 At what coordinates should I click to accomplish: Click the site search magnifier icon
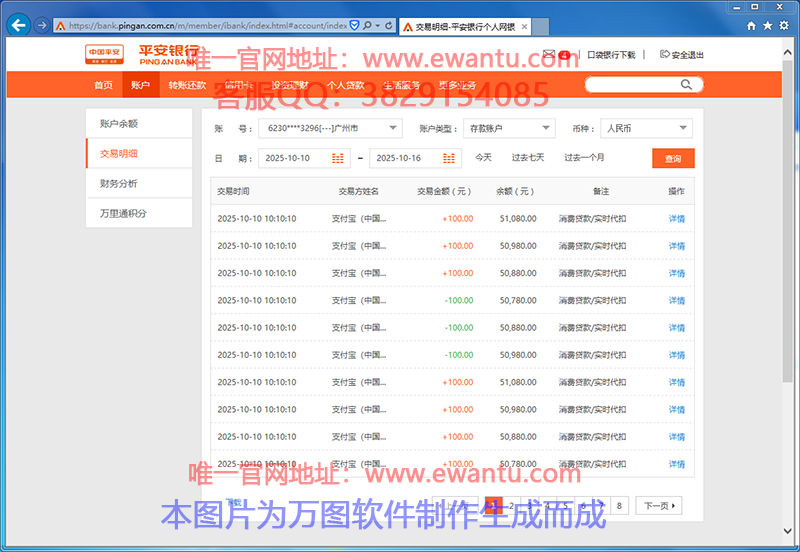(686, 85)
